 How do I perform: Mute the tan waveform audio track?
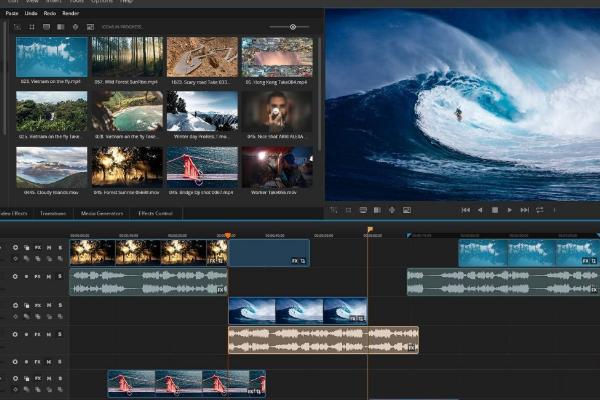(x=49, y=334)
